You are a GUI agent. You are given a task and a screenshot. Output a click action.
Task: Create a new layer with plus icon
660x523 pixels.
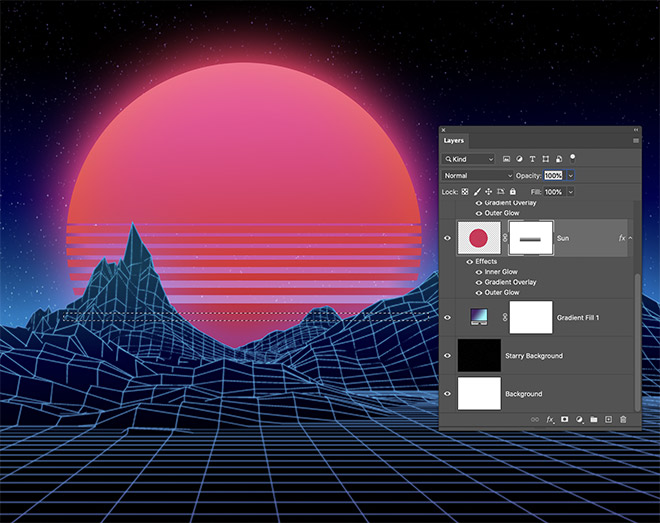608,419
